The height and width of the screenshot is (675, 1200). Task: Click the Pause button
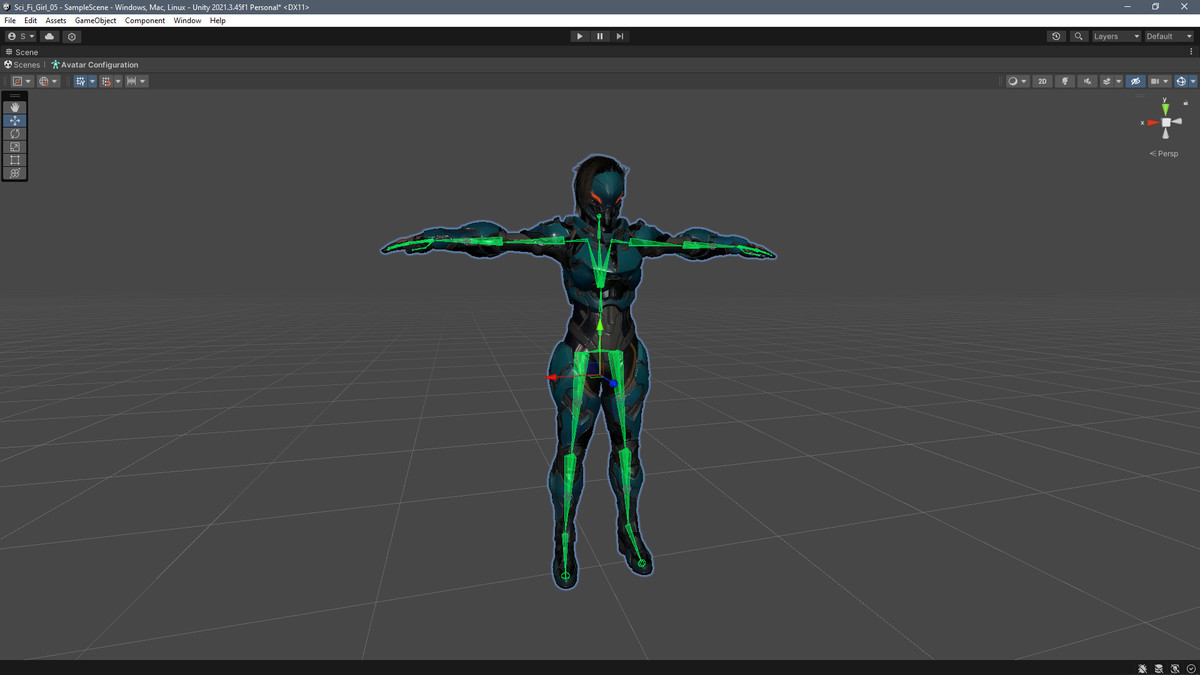[600, 36]
